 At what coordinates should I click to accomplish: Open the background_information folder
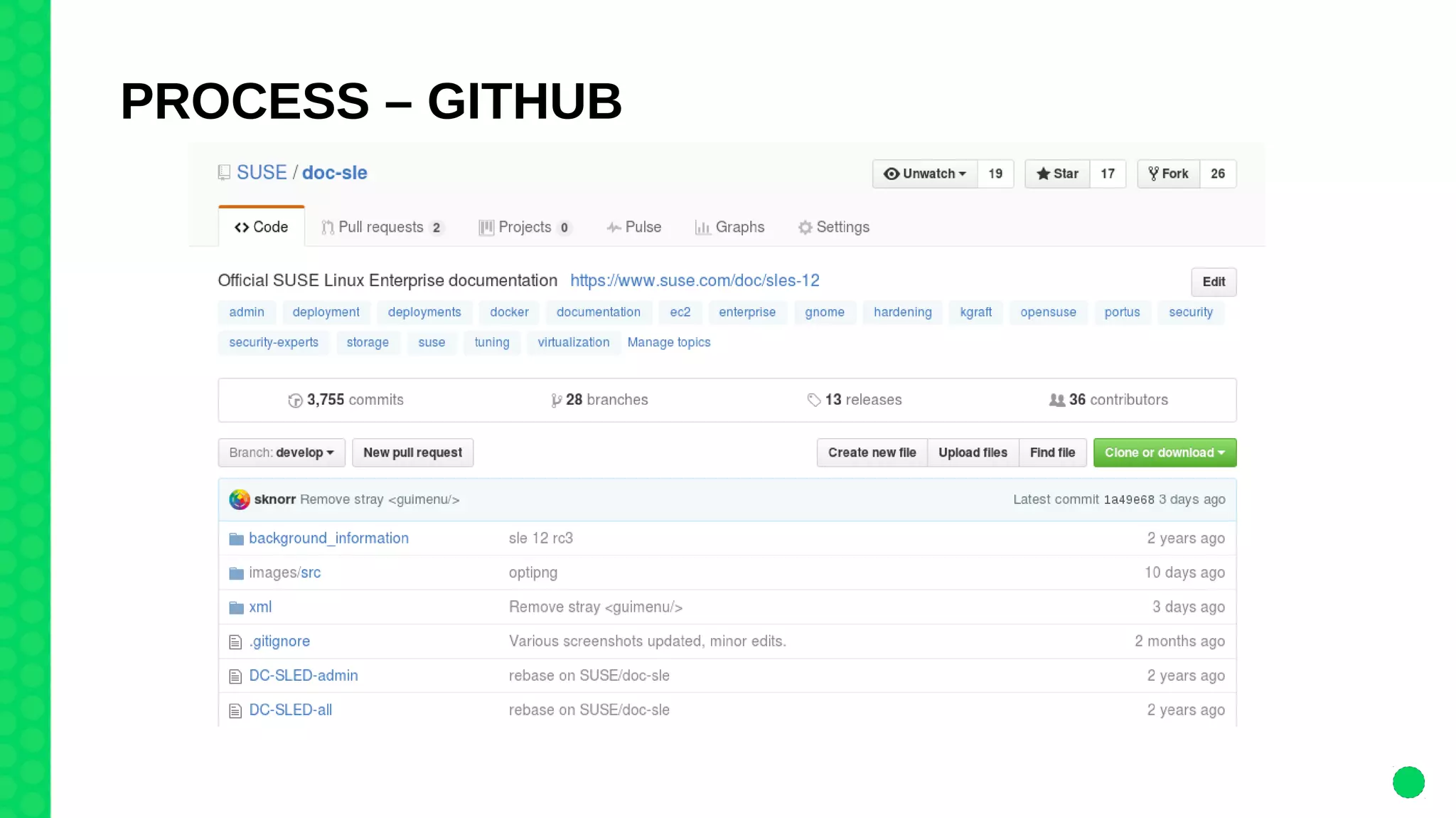[328, 538]
